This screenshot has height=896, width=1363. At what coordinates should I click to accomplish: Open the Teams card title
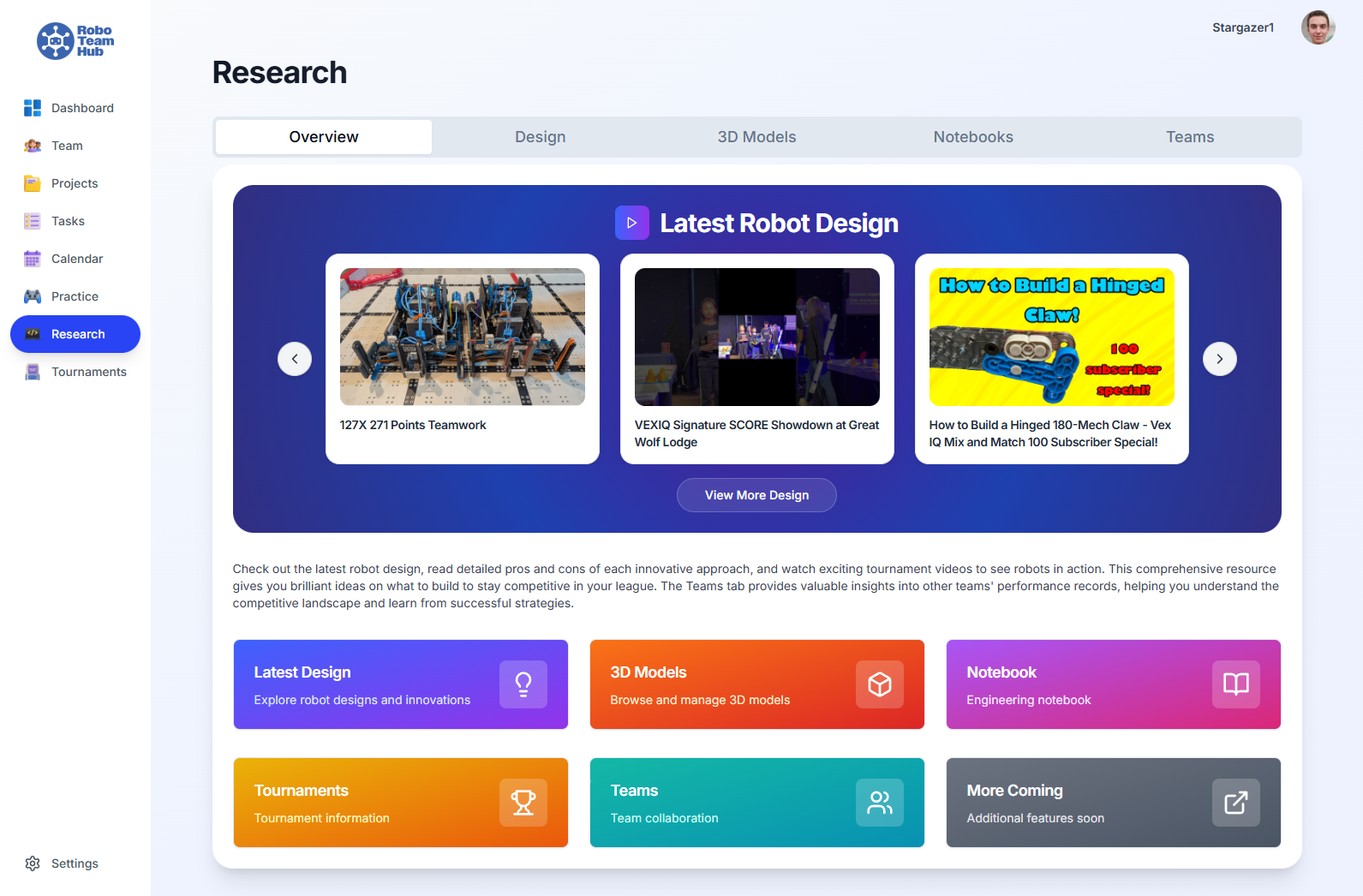coord(634,791)
